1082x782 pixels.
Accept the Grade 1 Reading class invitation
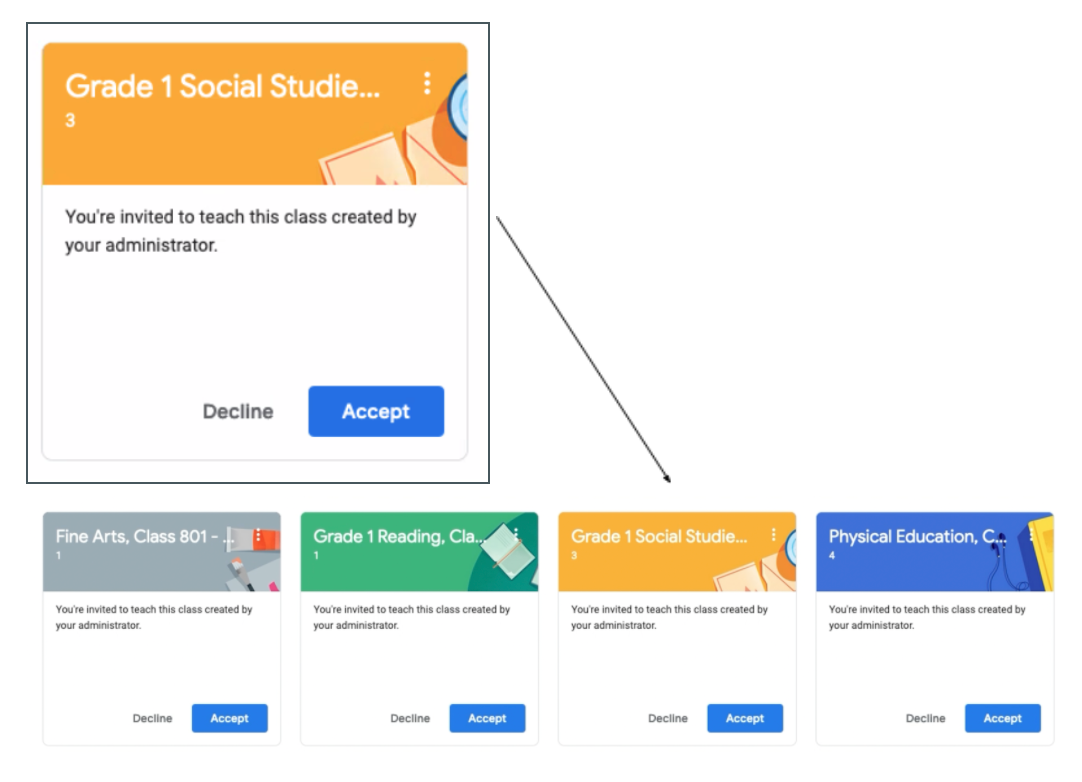click(487, 718)
